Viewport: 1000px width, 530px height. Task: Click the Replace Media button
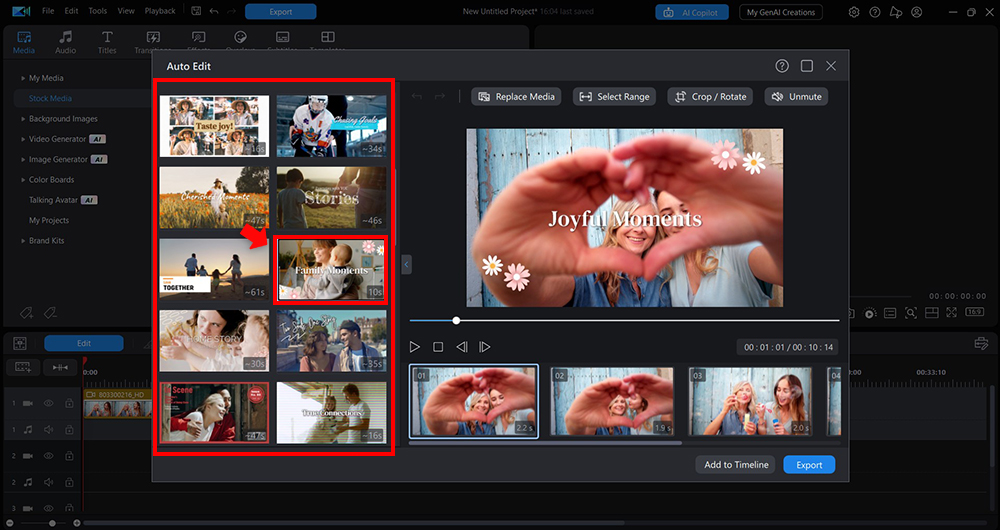517,96
